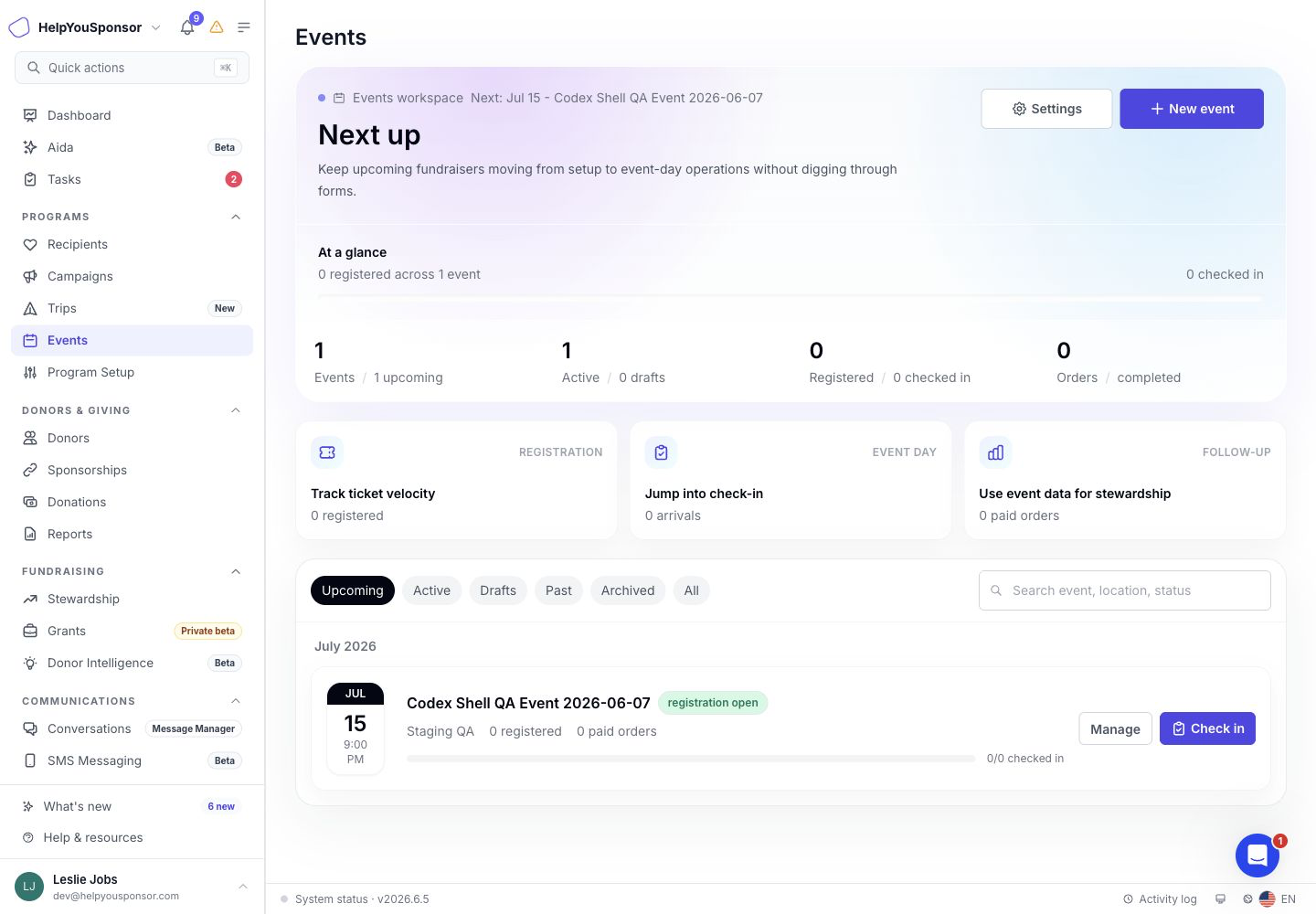The height and width of the screenshot is (914, 1316).
Task: Open the Dashboard sidebar item
Action: click(132, 115)
